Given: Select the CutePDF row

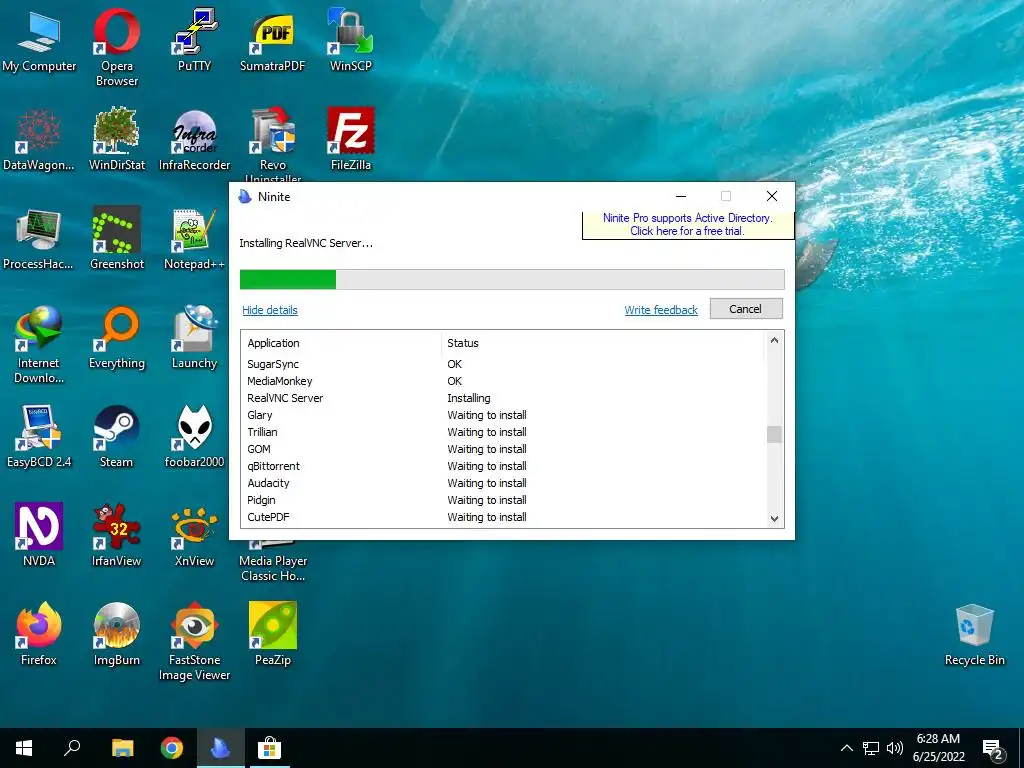Looking at the screenshot, I should [x=503, y=517].
